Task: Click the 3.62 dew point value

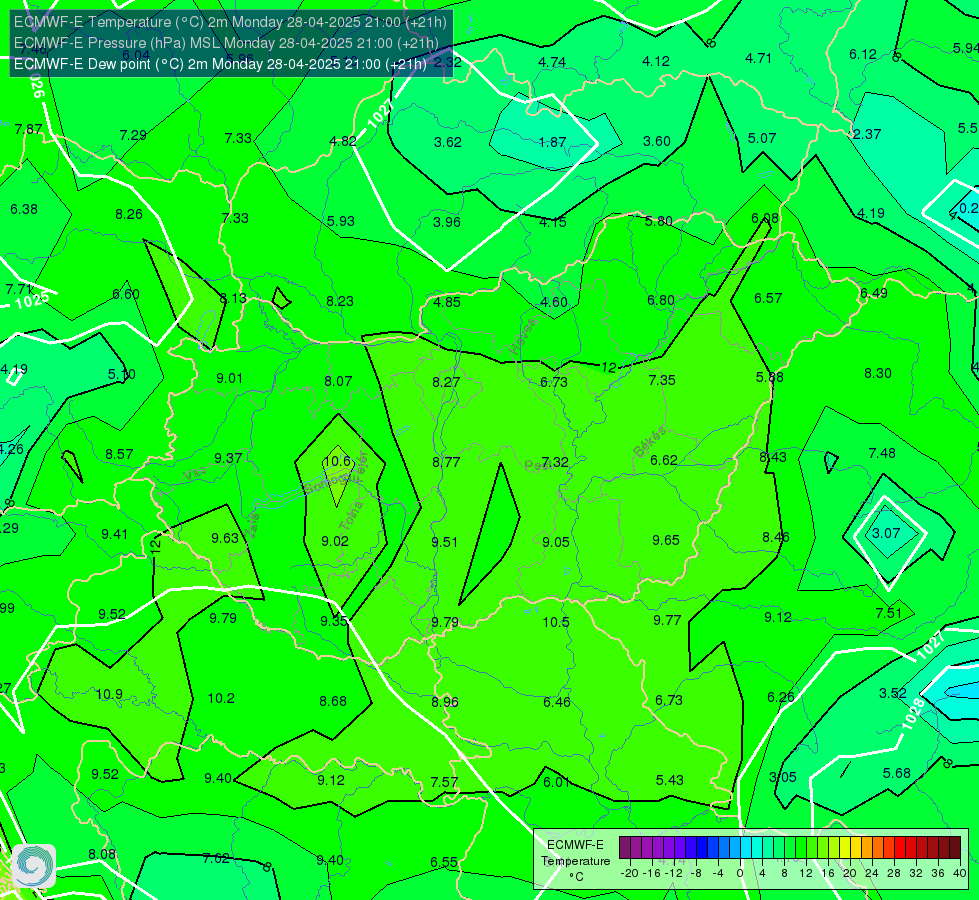Action: (448, 142)
